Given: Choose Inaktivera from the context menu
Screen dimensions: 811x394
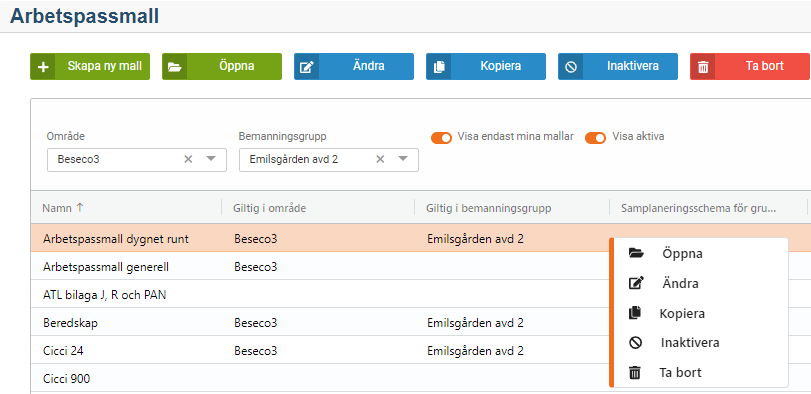Looking at the screenshot, I should [690, 342].
